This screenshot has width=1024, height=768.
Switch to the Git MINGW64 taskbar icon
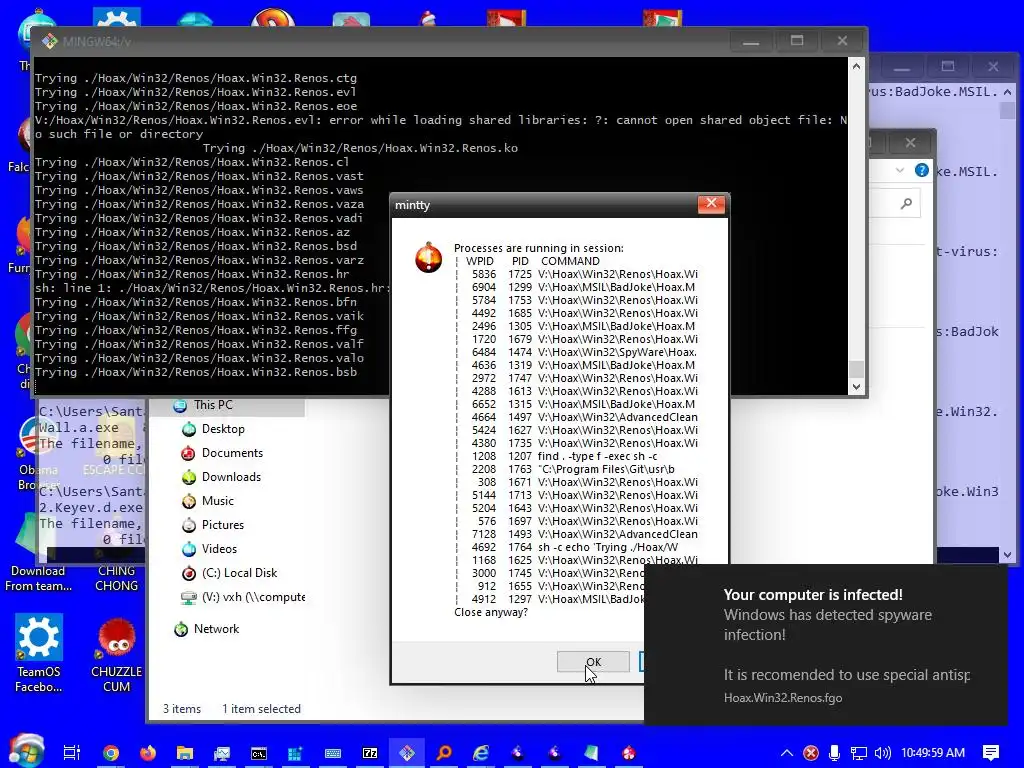point(407,753)
